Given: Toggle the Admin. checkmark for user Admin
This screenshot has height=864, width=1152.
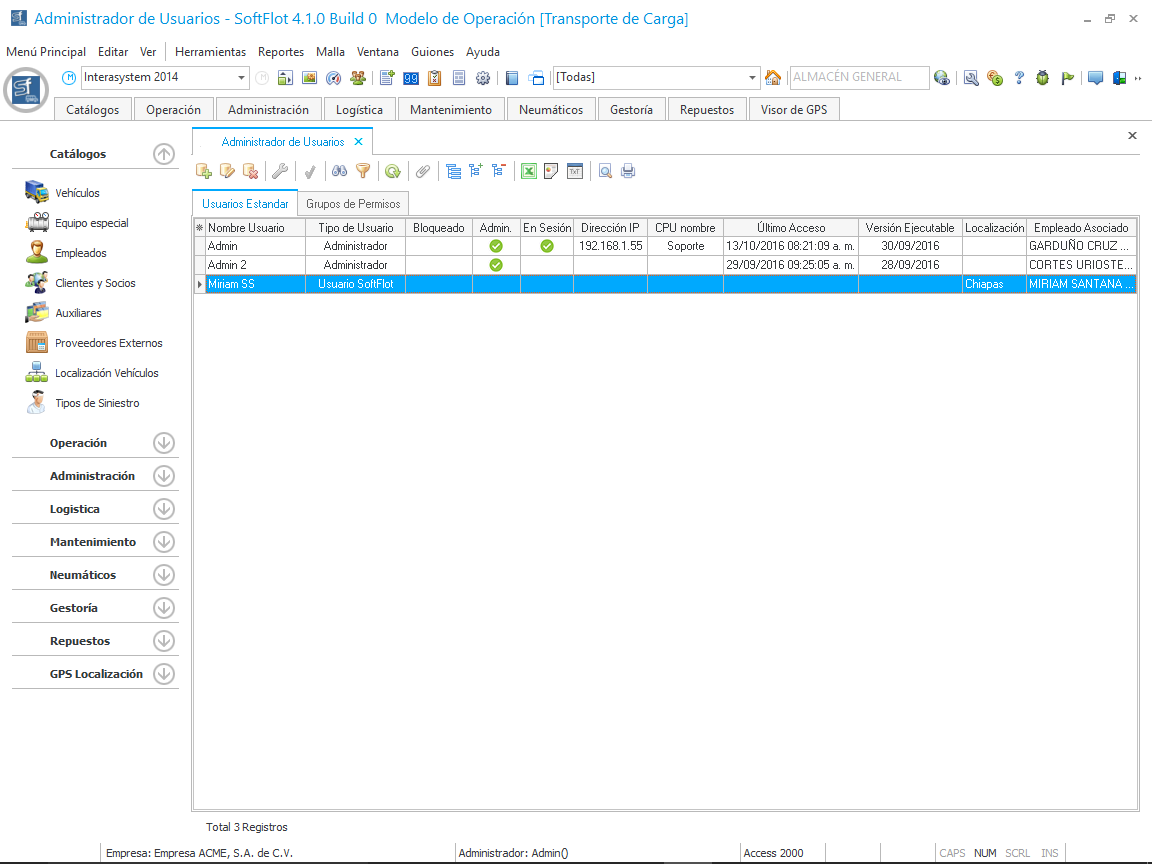Looking at the screenshot, I should click(x=496, y=246).
